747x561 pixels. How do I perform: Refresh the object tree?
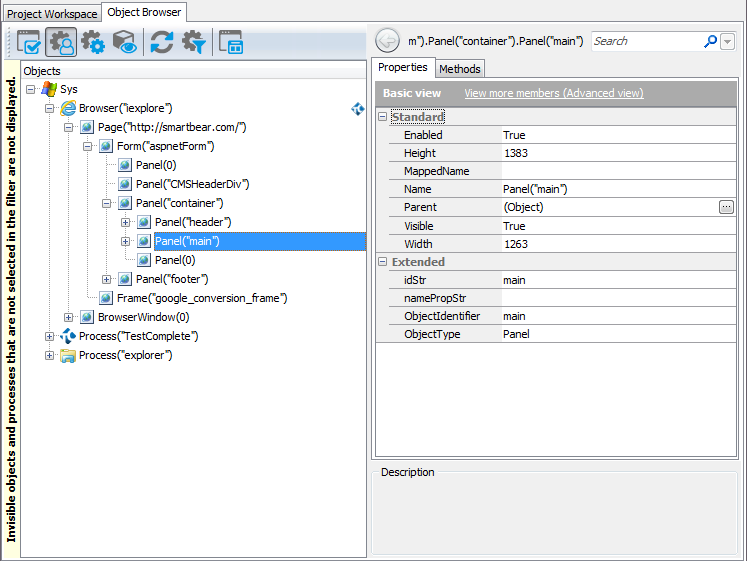pyautogui.click(x=161, y=42)
